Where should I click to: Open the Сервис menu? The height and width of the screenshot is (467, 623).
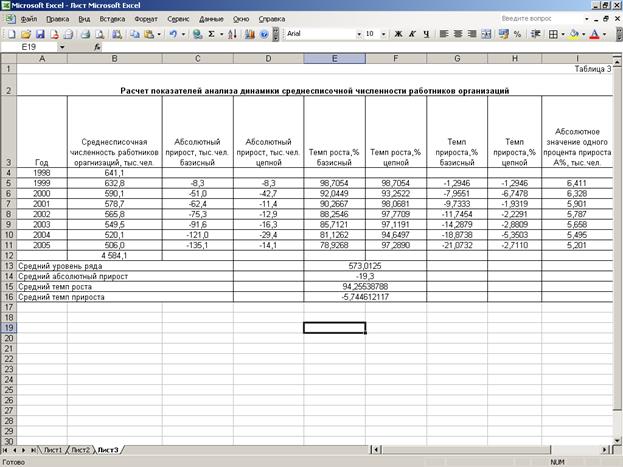[178, 19]
